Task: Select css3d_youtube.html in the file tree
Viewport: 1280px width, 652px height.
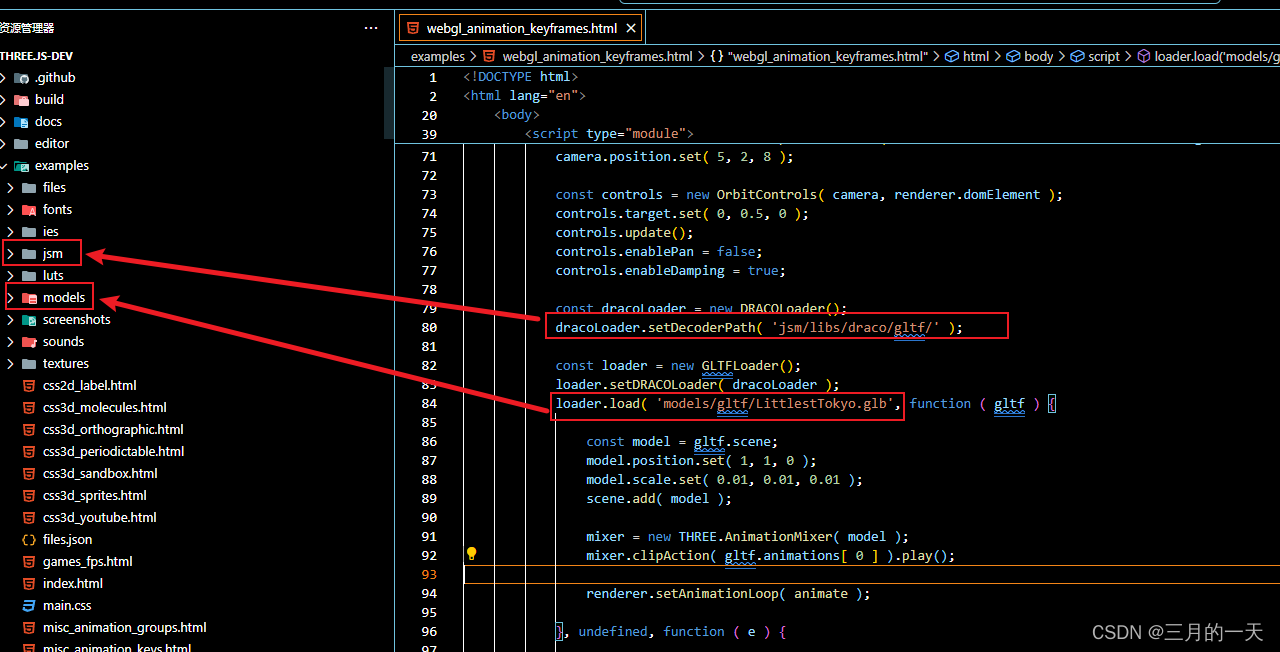Action: point(100,517)
